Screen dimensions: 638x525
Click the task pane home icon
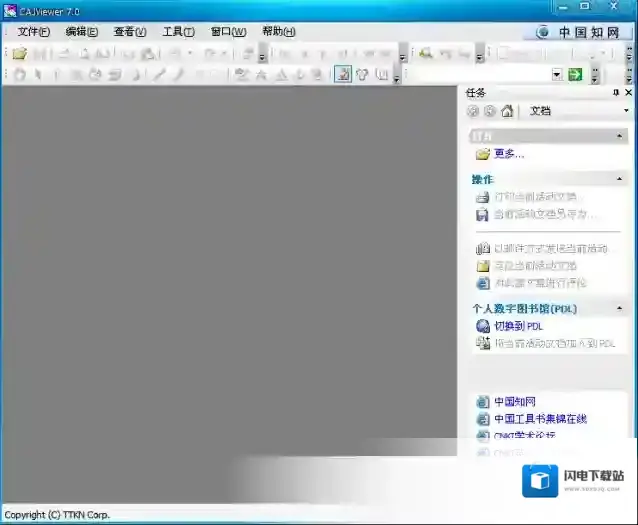(x=507, y=111)
